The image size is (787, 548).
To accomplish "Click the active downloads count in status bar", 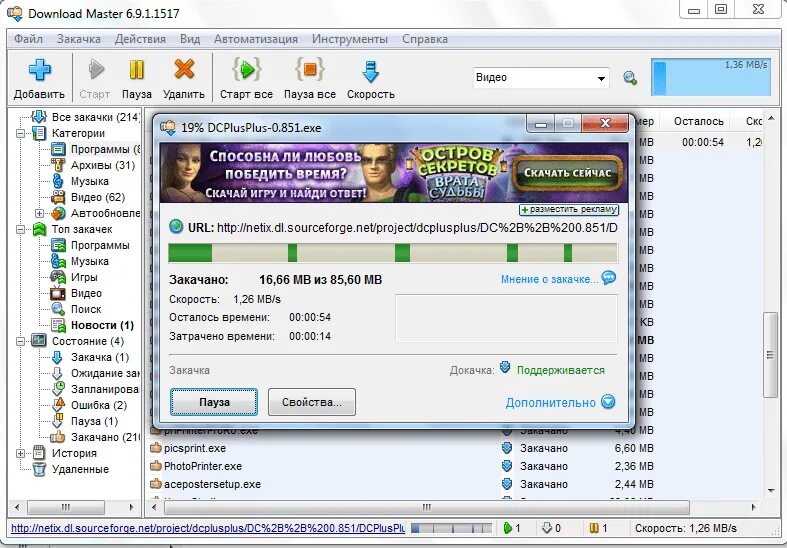I will (512, 528).
